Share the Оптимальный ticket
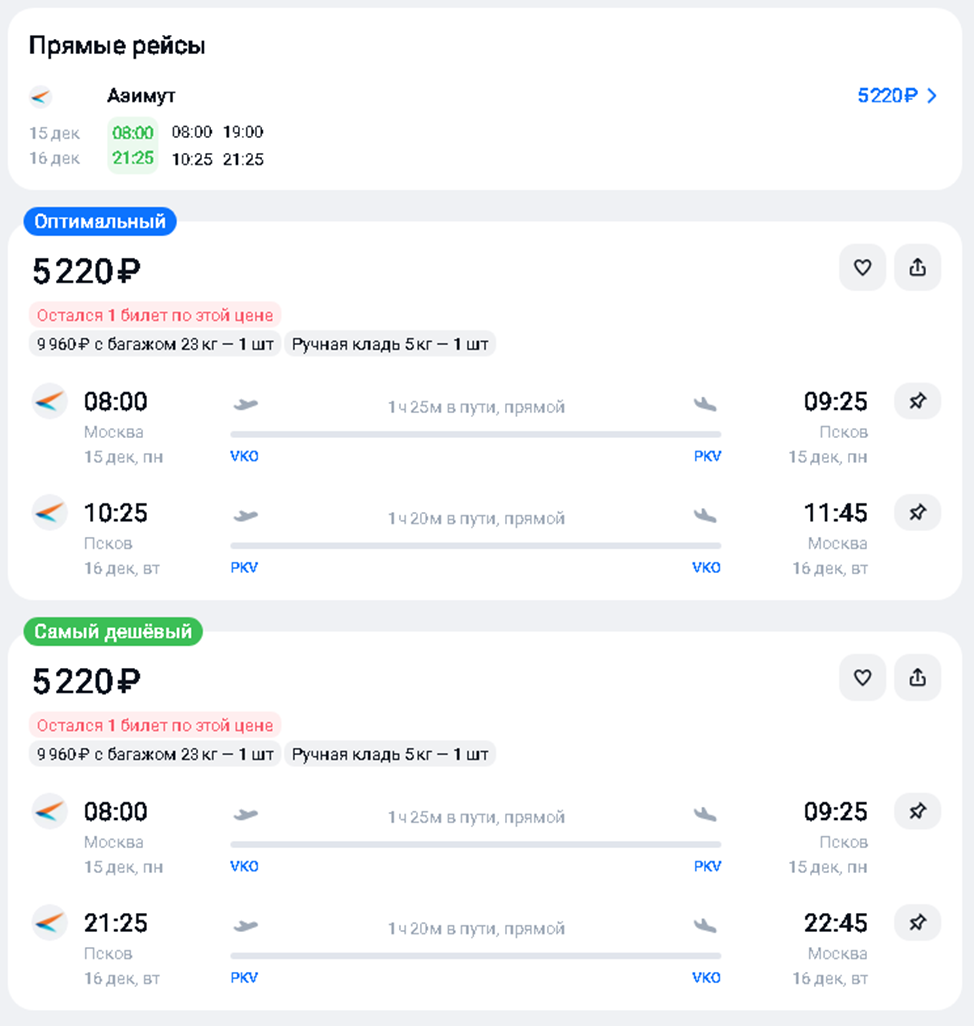The height and width of the screenshot is (1026, 974). (x=917, y=267)
